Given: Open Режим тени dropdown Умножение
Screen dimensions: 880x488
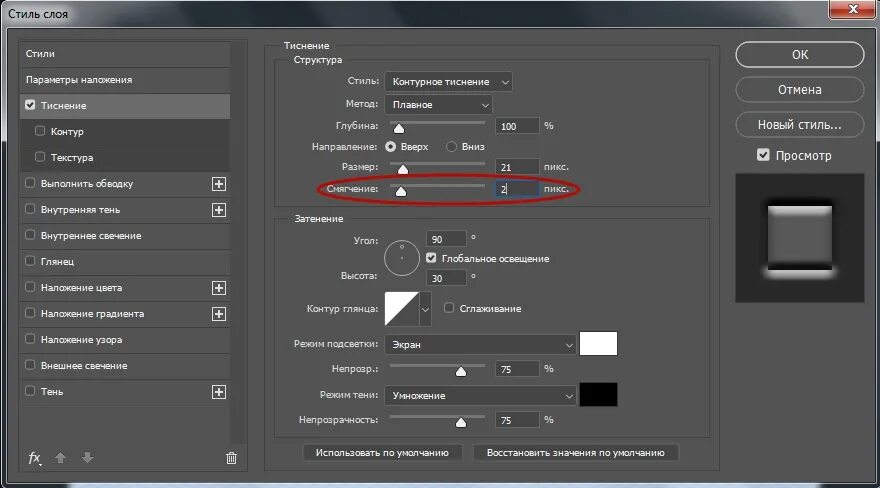Looking at the screenshot, I should click(480, 395).
